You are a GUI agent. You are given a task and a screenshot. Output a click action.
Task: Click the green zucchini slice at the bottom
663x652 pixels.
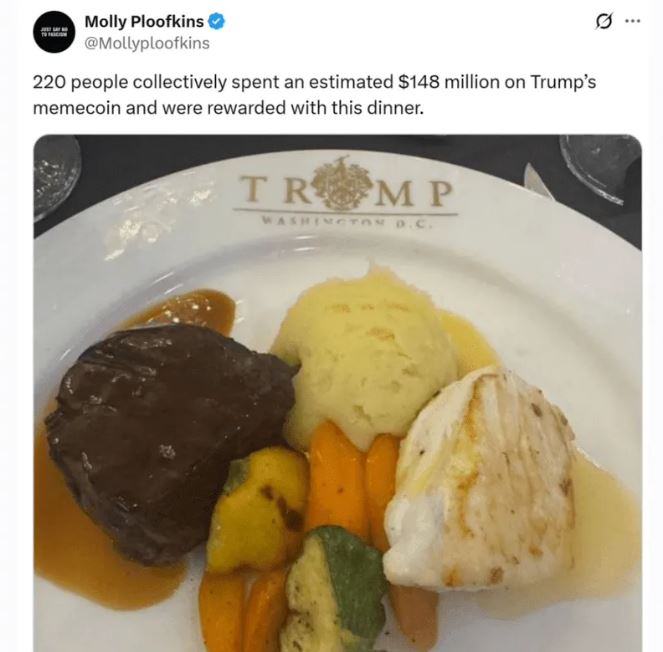pos(334,590)
